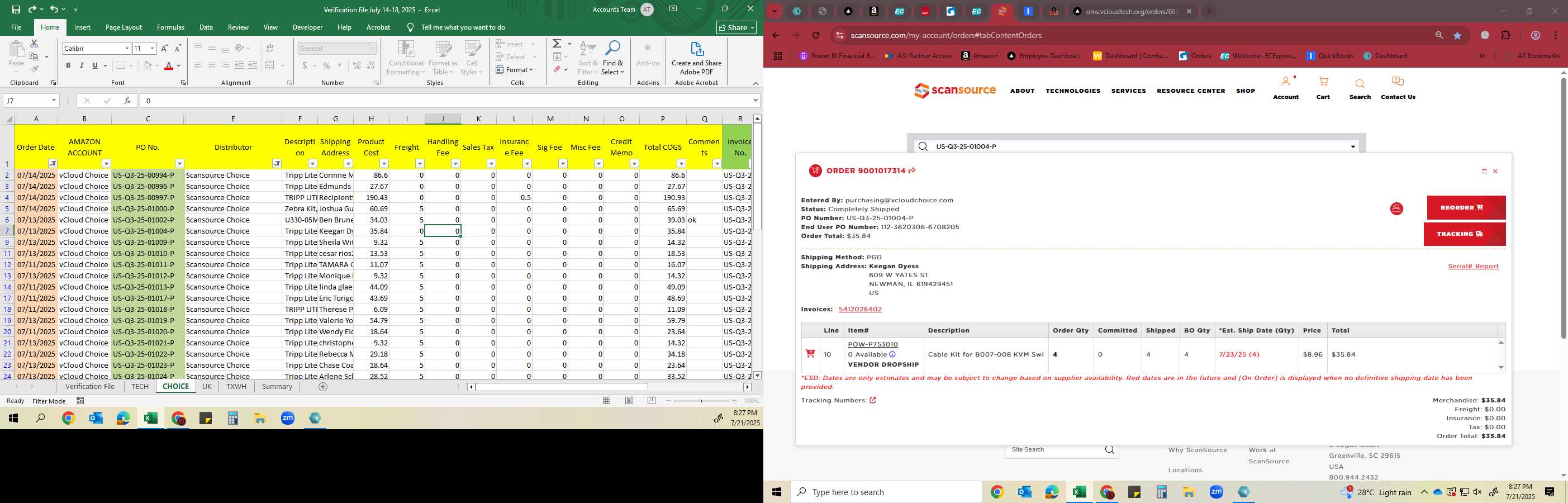This screenshot has height=503, width=1568.
Task: Open the Format cells dropdown
Action: click(x=515, y=69)
